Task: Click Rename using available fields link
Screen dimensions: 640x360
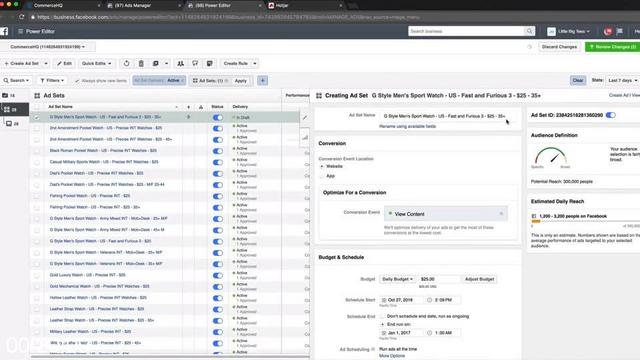Action: coord(407,127)
